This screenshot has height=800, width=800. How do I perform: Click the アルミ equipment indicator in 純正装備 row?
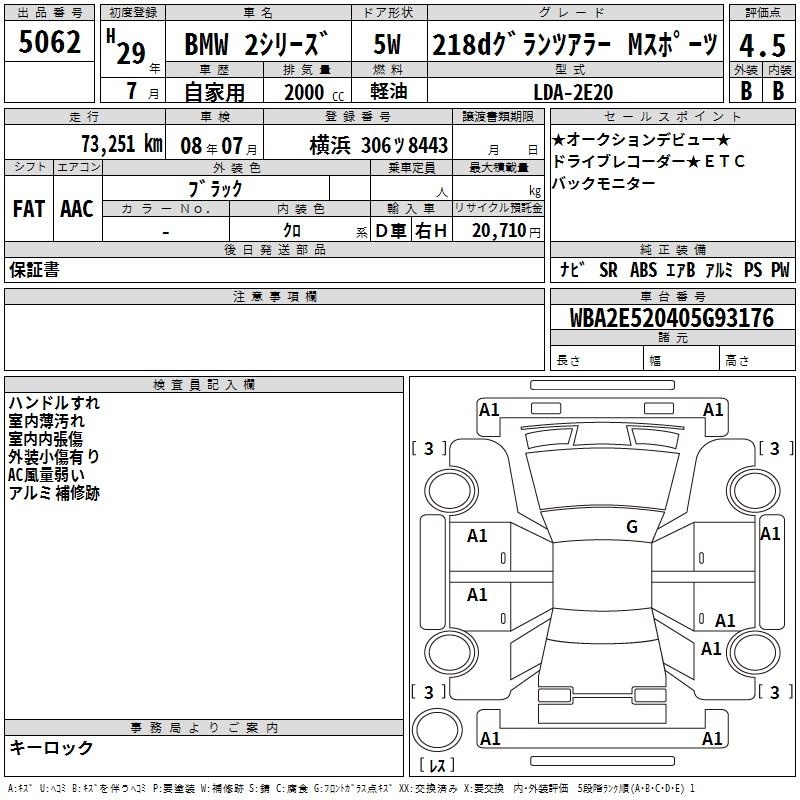(x=718, y=270)
